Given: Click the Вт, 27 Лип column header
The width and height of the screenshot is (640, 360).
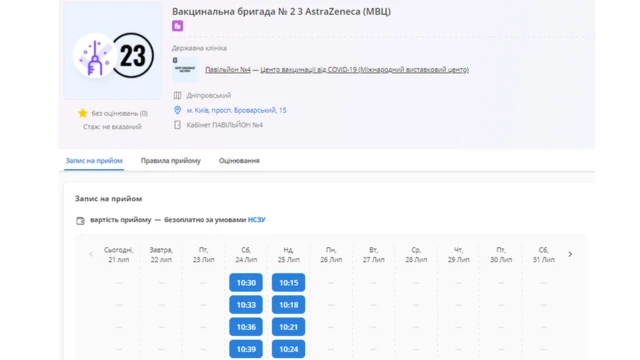Looking at the screenshot, I should (373, 255).
